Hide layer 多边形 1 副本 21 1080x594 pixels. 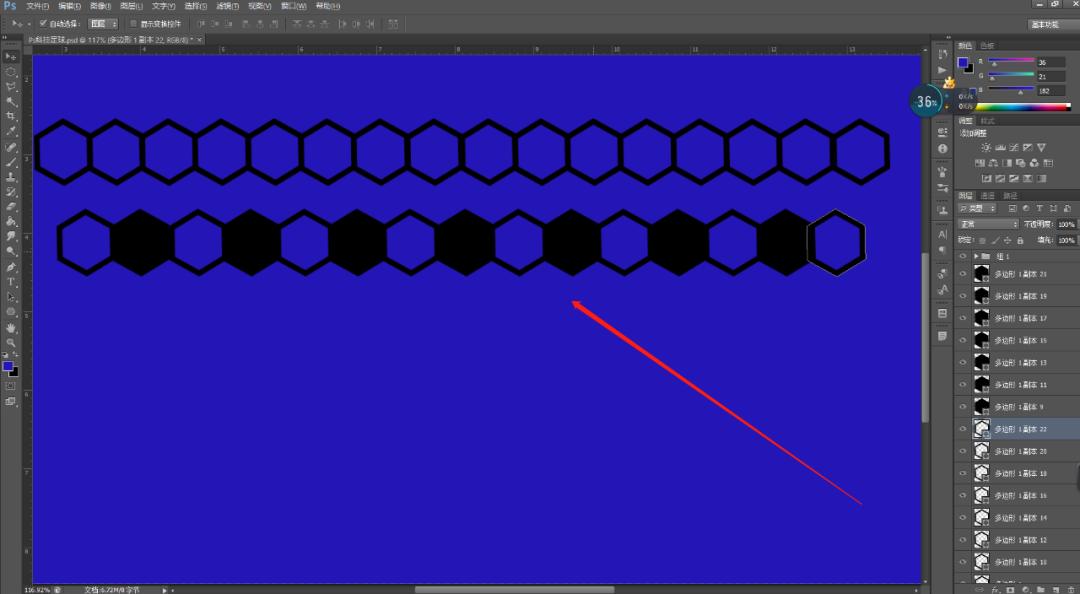(x=963, y=274)
